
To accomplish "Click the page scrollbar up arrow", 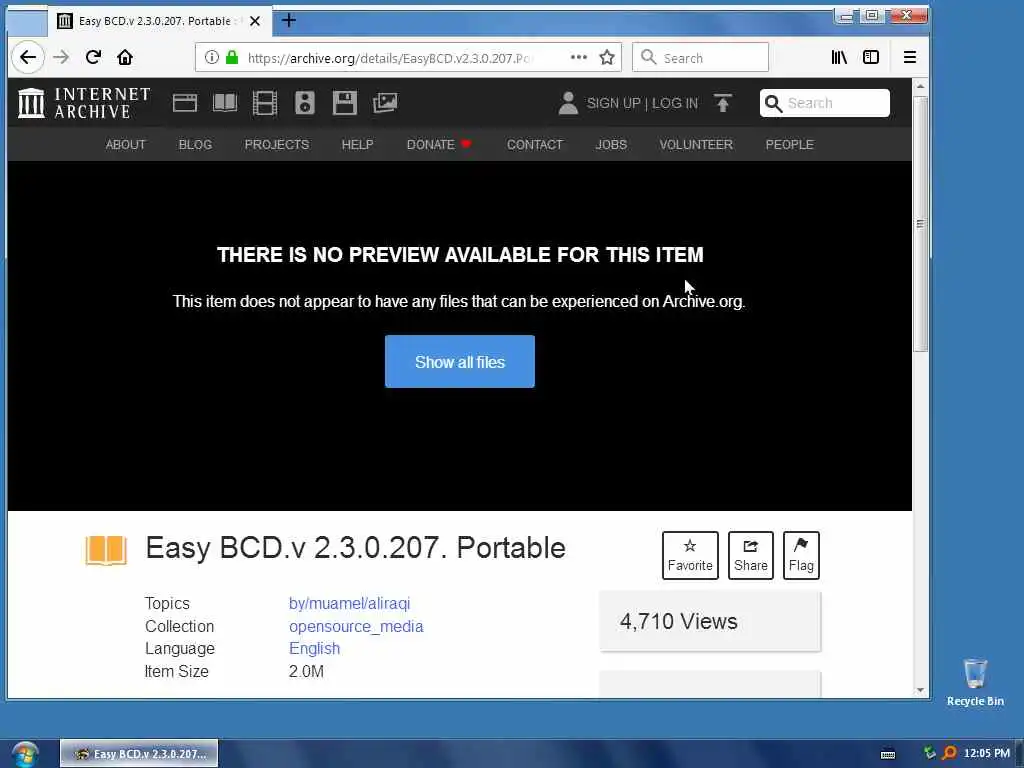I will point(920,86).
